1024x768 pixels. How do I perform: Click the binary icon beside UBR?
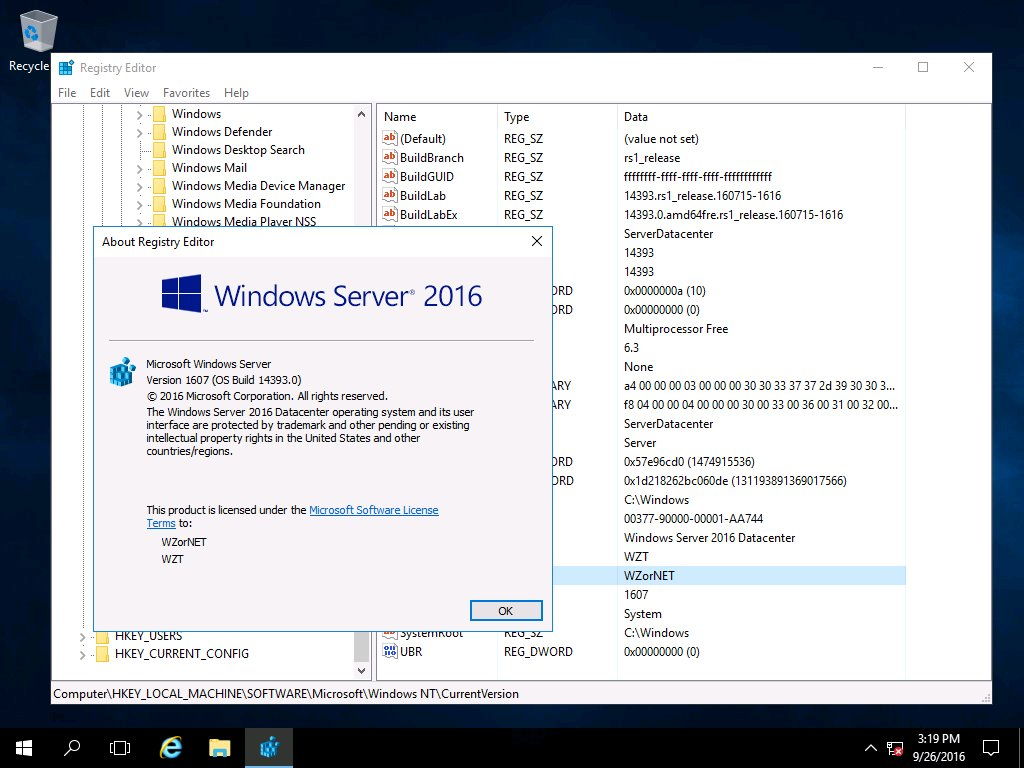[390, 651]
